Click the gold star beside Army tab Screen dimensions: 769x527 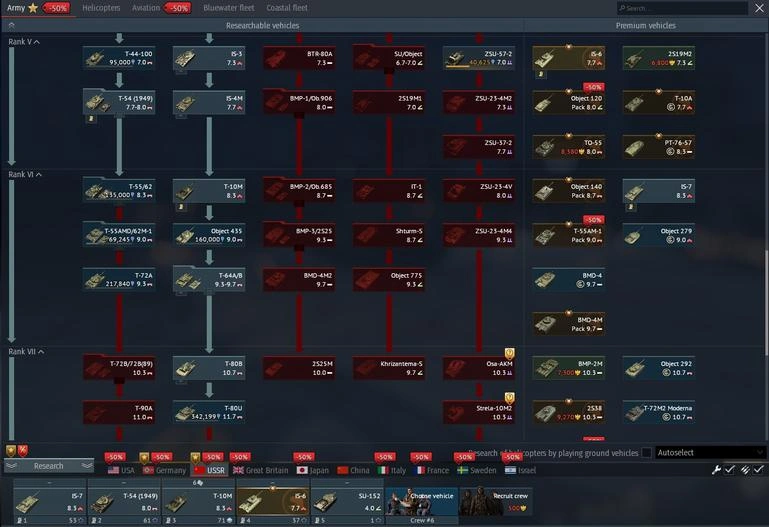[33, 8]
